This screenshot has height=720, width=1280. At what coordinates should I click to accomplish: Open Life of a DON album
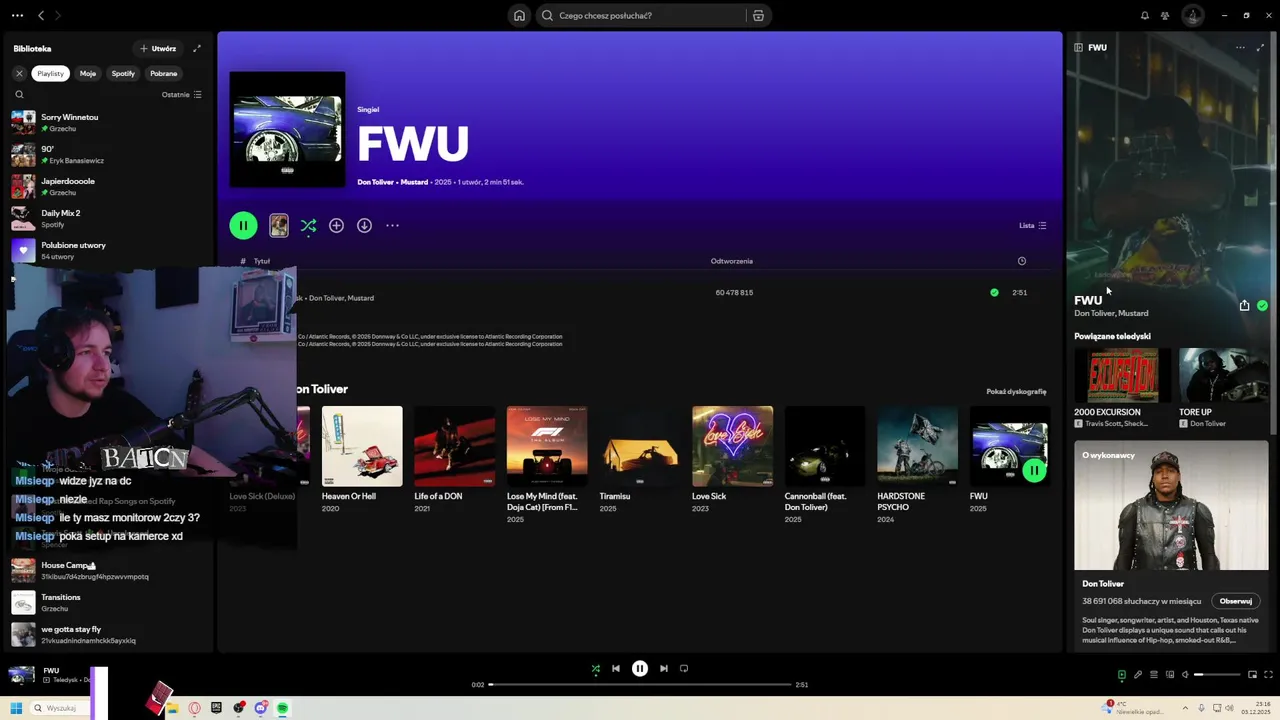pyautogui.click(x=454, y=459)
